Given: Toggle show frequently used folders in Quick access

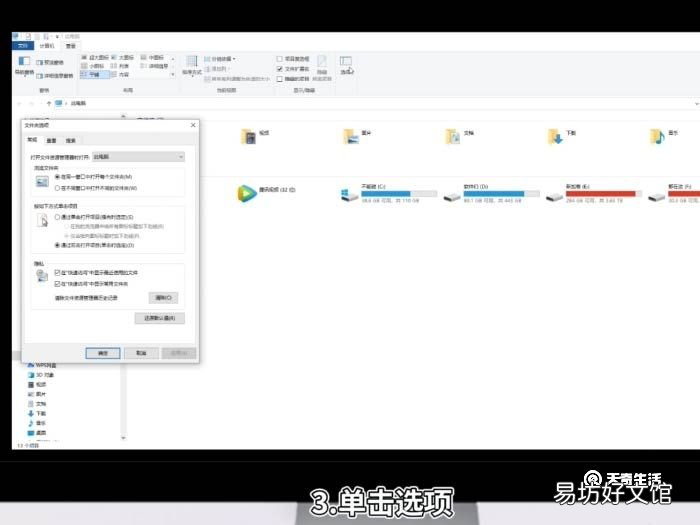Looking at the screenshot, I should click(x=57, y=284).
